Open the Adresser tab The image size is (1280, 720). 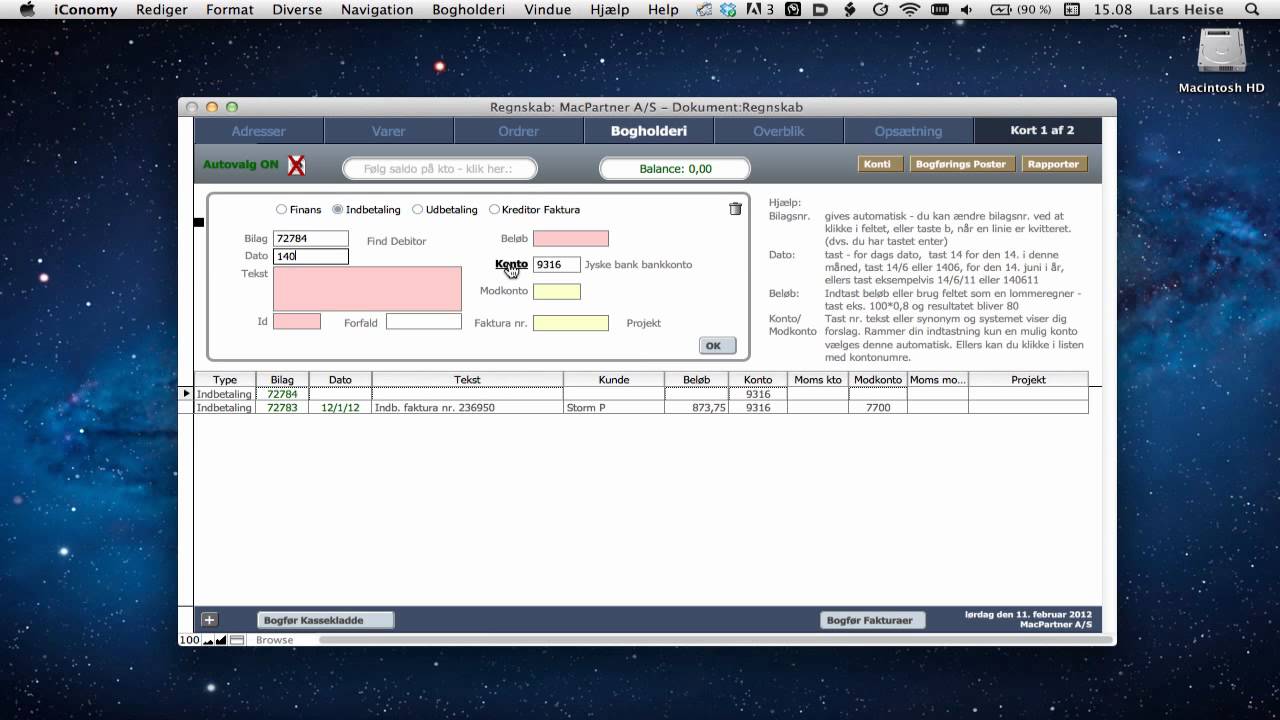[259, 131]
